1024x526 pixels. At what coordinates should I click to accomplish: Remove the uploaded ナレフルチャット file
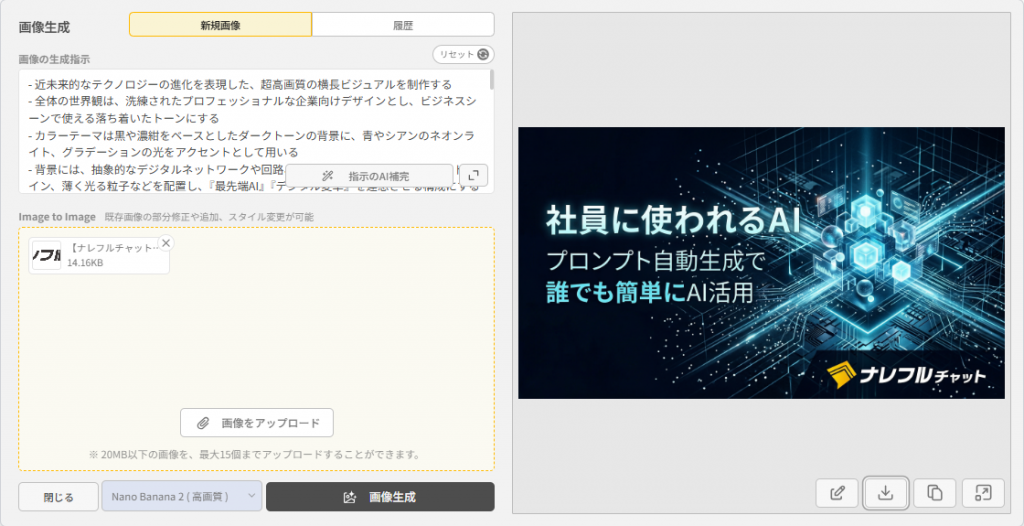pyautogui.click(x=166, y=243)
